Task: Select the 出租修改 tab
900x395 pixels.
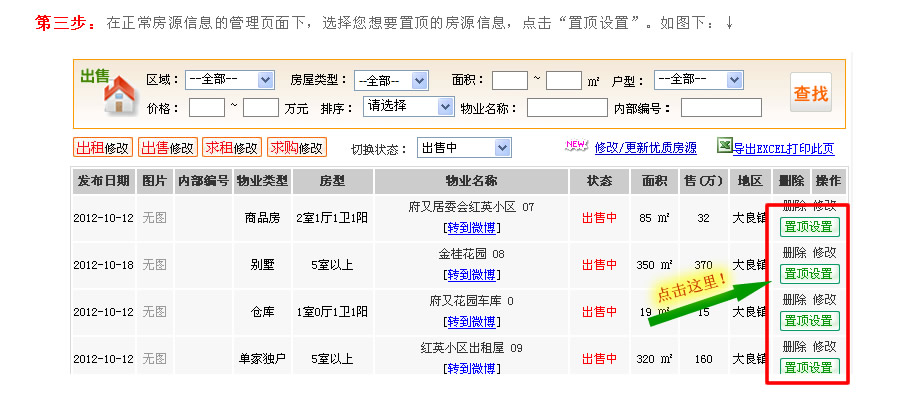Action: (103, 148)
